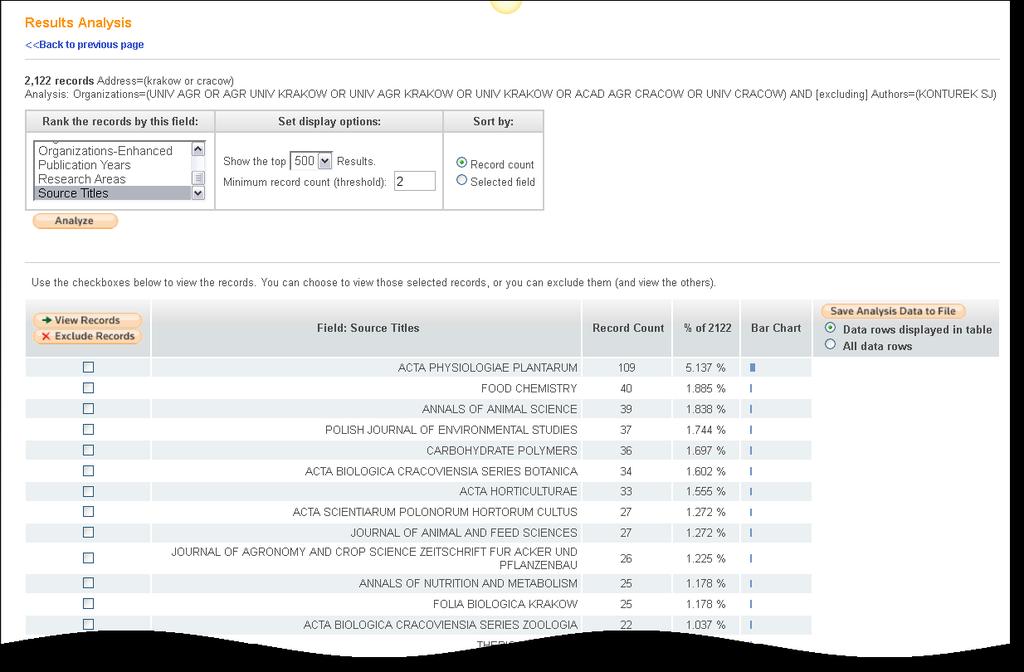Screen dimensions: 1024x672
Task: Check the Acta Biologica Cracoviensia Series Botanica row
Action: tap(88, 471)
